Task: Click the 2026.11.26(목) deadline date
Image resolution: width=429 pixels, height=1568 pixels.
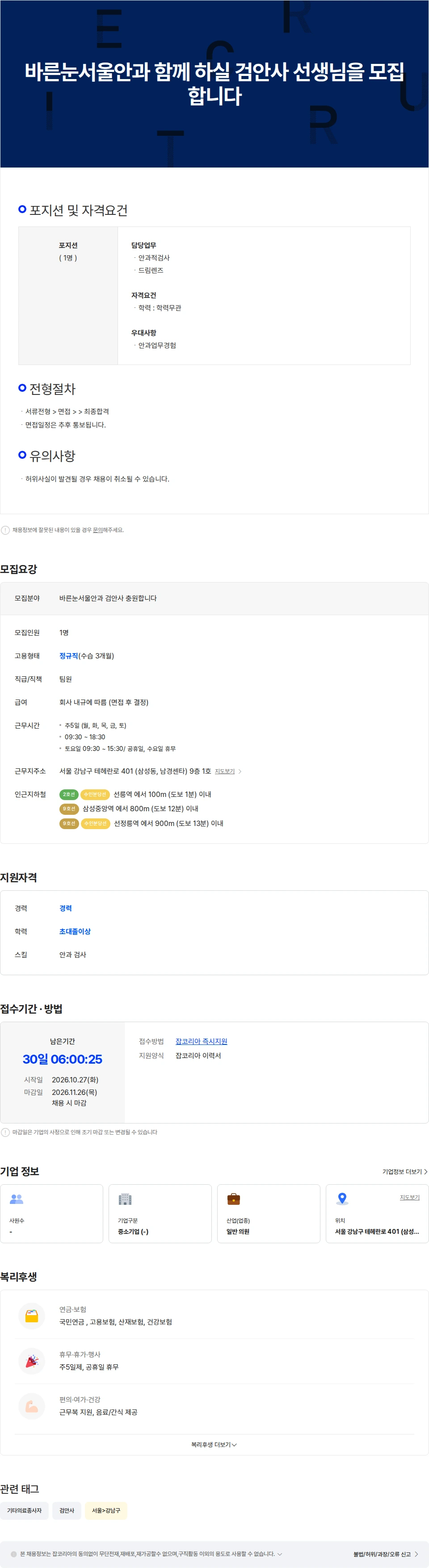Action: 74,1092
